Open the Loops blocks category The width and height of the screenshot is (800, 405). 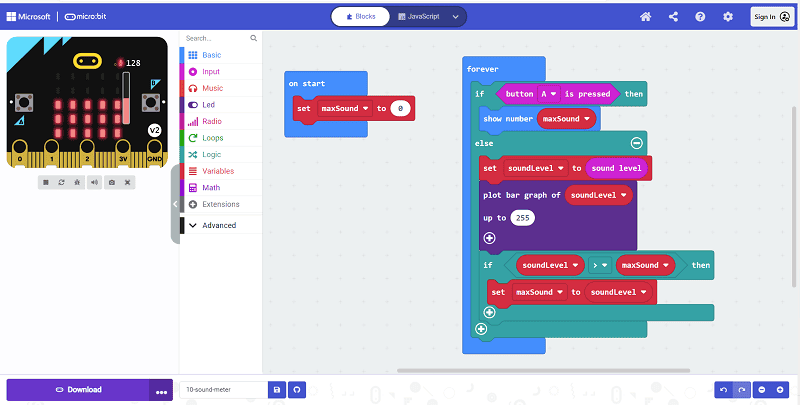tap(221, 138)
